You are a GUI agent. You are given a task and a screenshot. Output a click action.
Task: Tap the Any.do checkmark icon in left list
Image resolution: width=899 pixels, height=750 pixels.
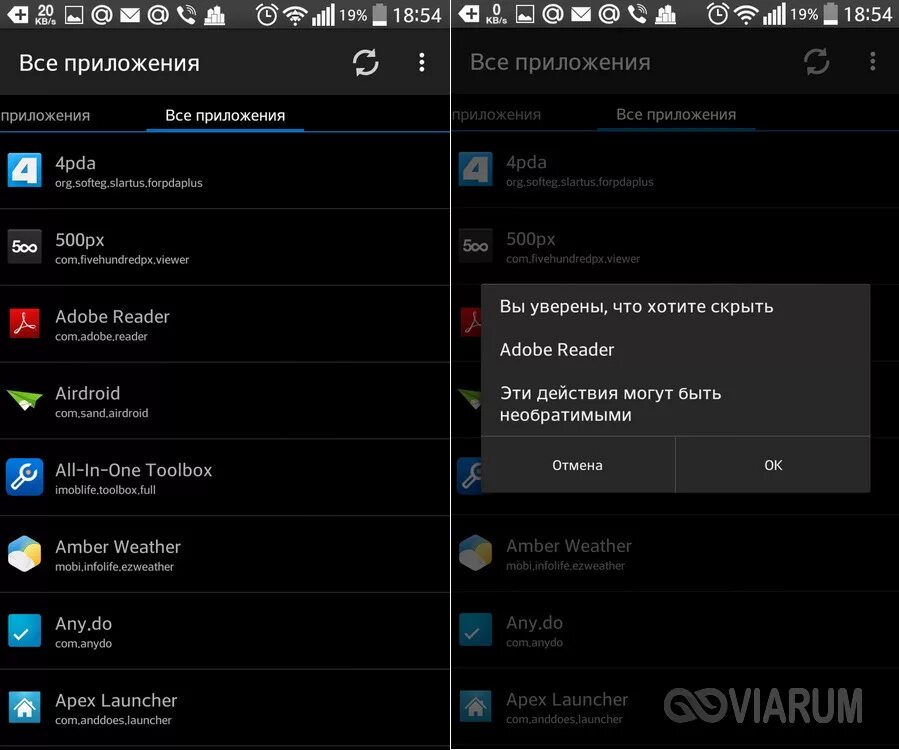(25, 631)
